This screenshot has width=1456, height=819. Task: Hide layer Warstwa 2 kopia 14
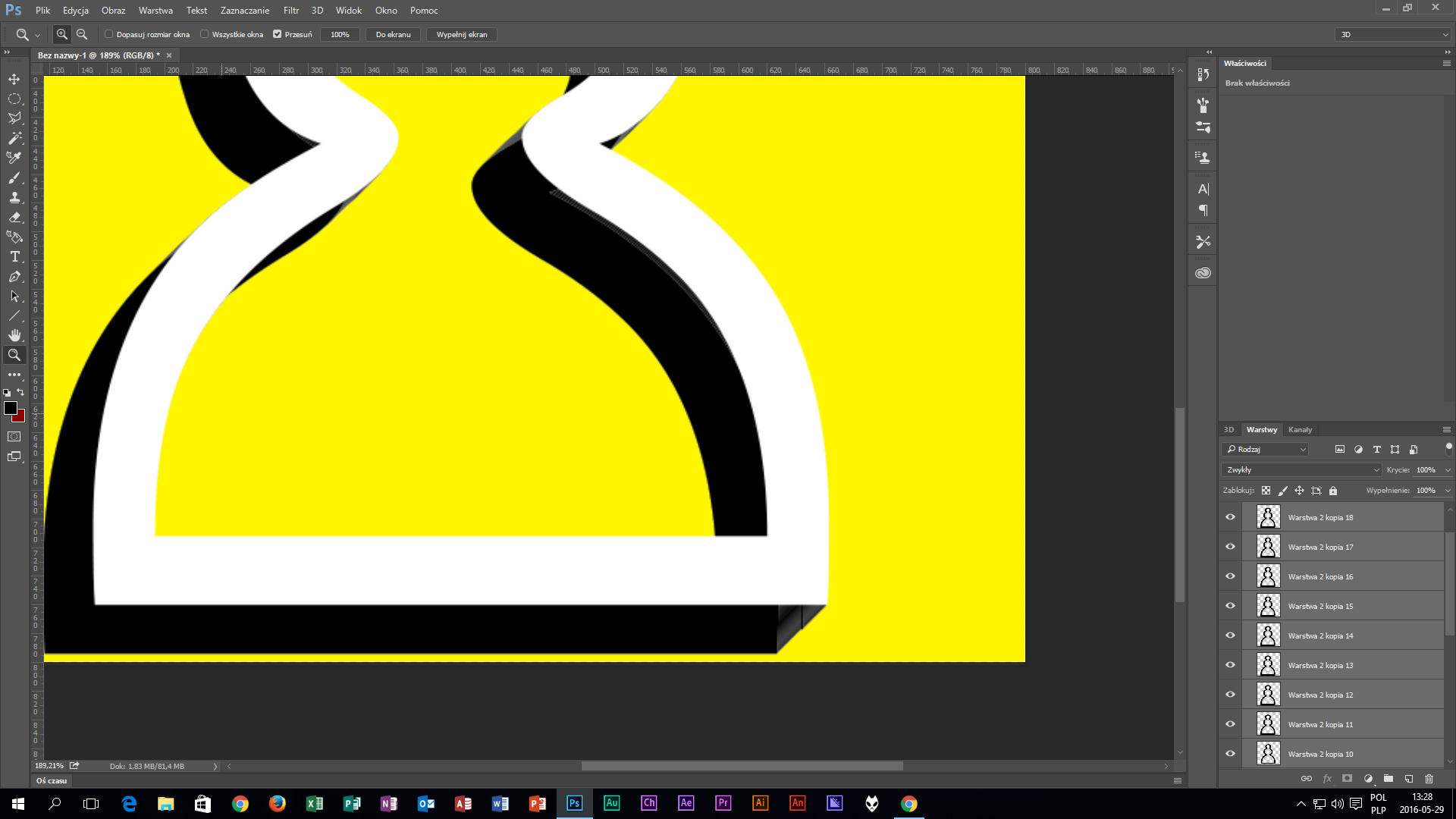coord(1230,635)
